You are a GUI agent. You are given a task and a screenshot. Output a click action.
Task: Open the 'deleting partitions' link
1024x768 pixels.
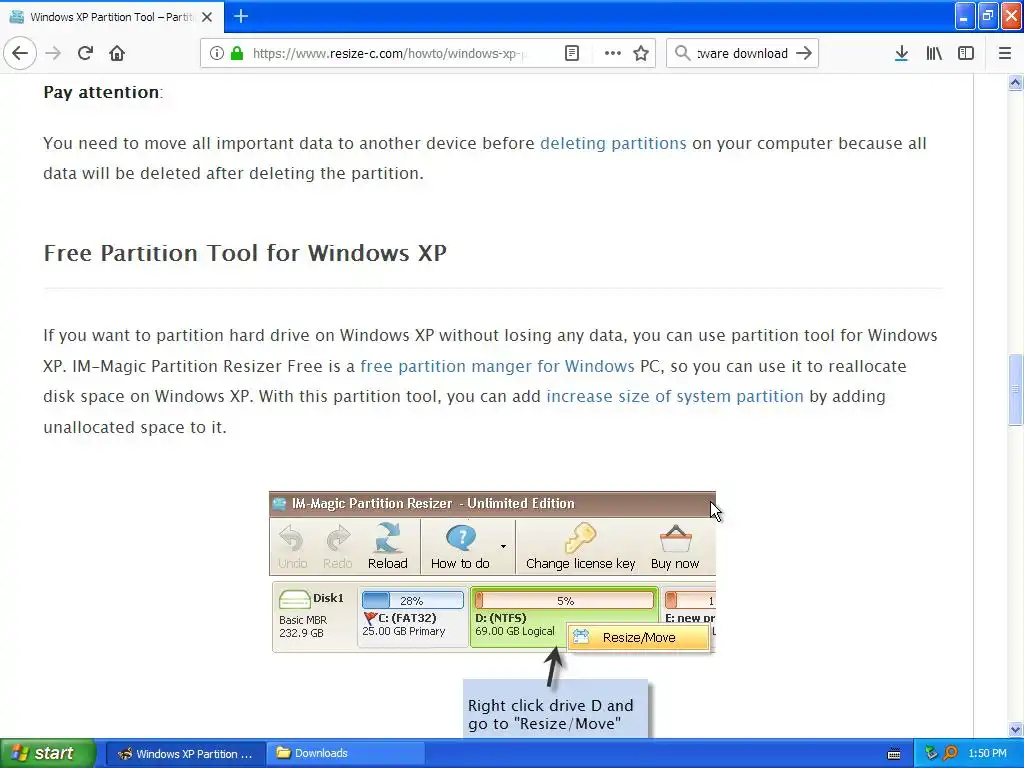[x=613, y=143]
